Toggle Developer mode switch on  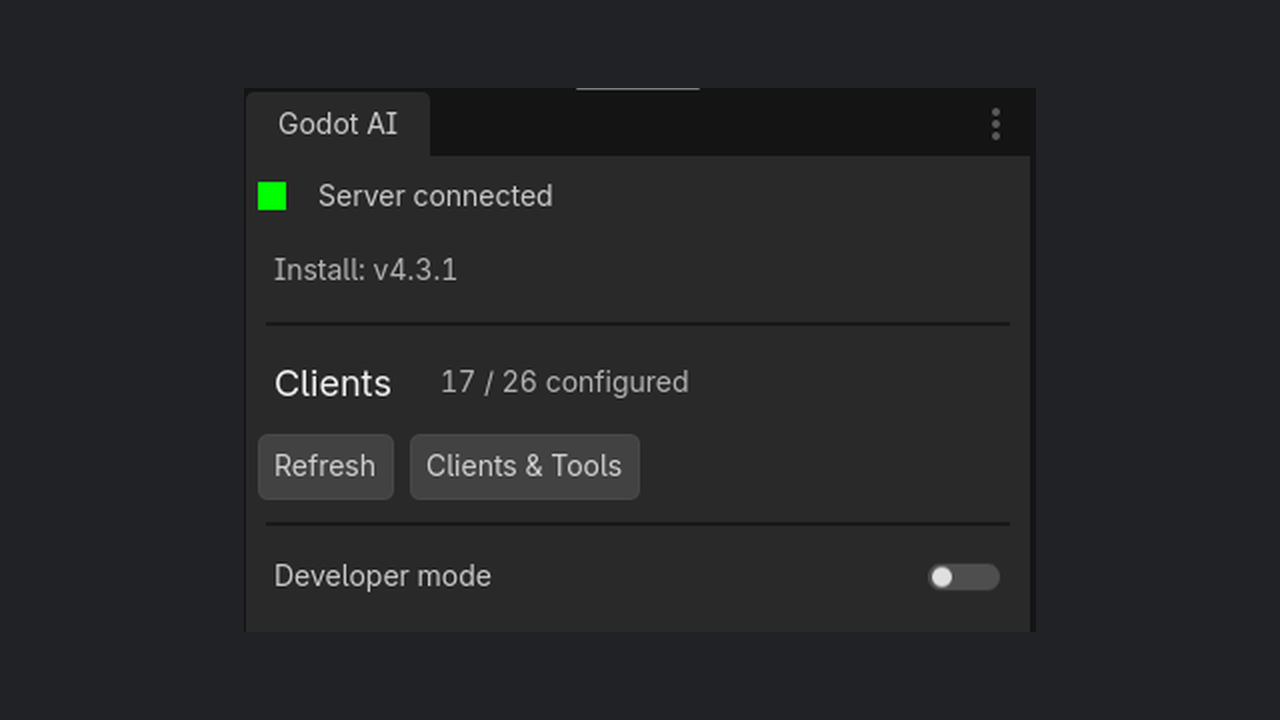tap(963, 577)
